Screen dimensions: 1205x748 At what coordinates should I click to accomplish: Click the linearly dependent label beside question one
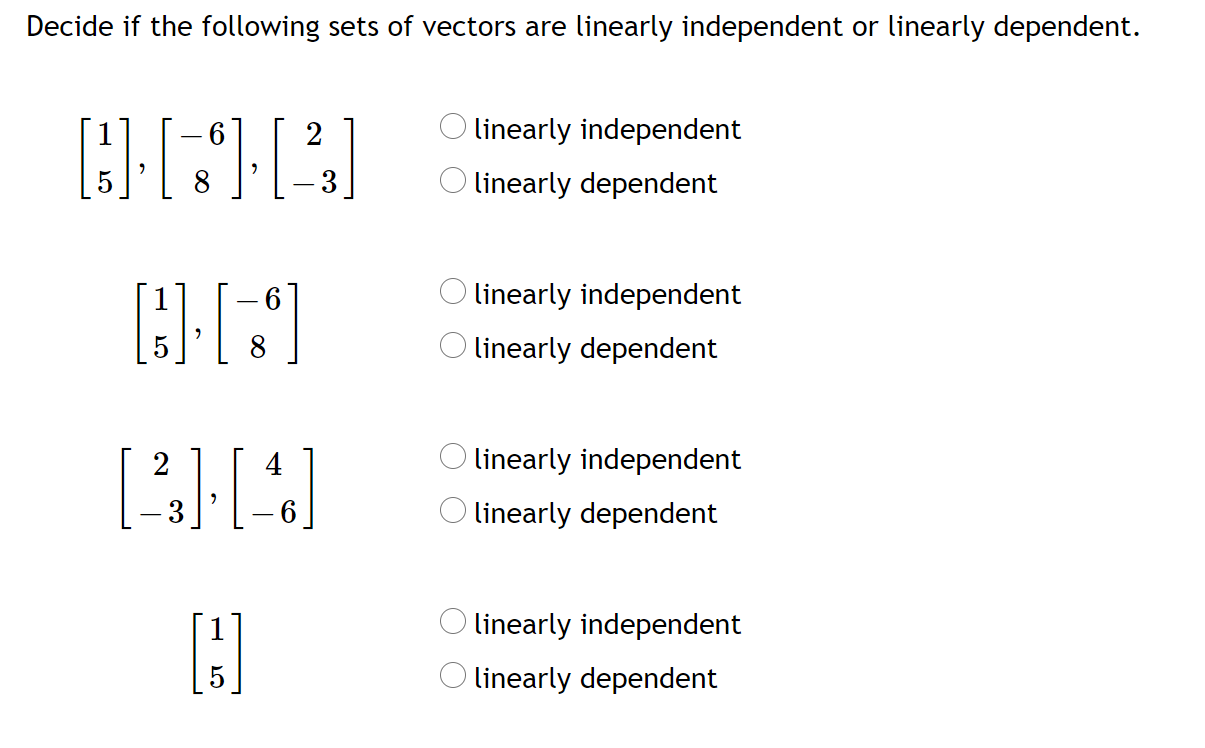coord(594,183)
